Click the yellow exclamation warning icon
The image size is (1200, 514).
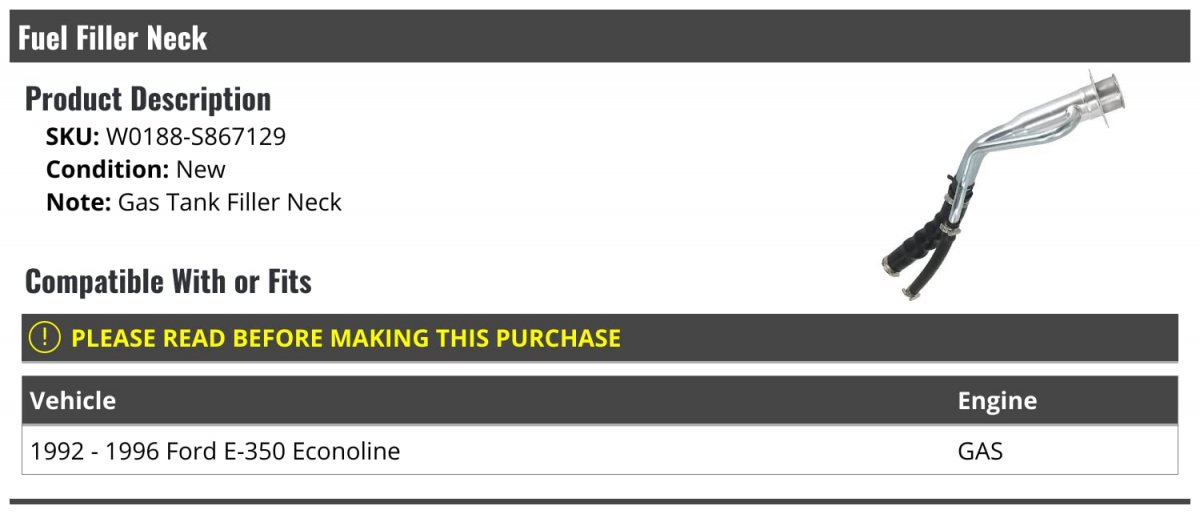click(x=45, y=337)
